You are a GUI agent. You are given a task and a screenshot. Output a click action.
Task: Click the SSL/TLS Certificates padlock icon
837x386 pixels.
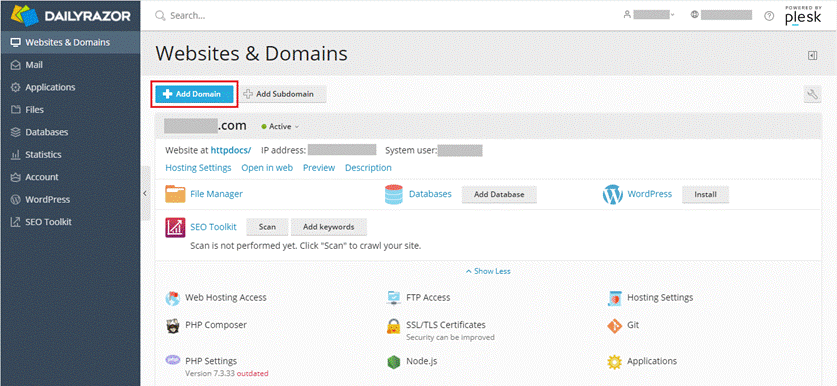click(393, 326)
